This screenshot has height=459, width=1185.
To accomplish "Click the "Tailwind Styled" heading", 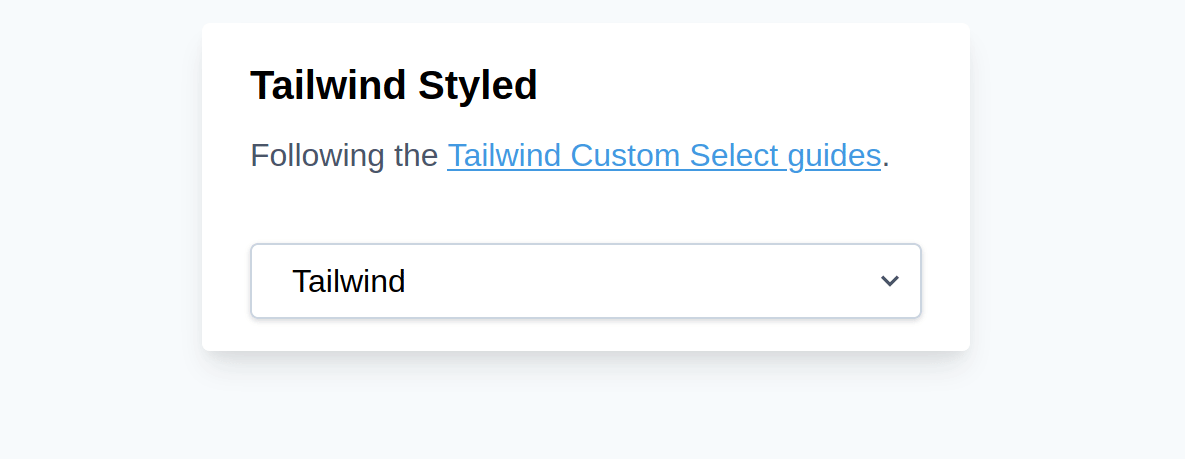I will click(x=393, y=86).
